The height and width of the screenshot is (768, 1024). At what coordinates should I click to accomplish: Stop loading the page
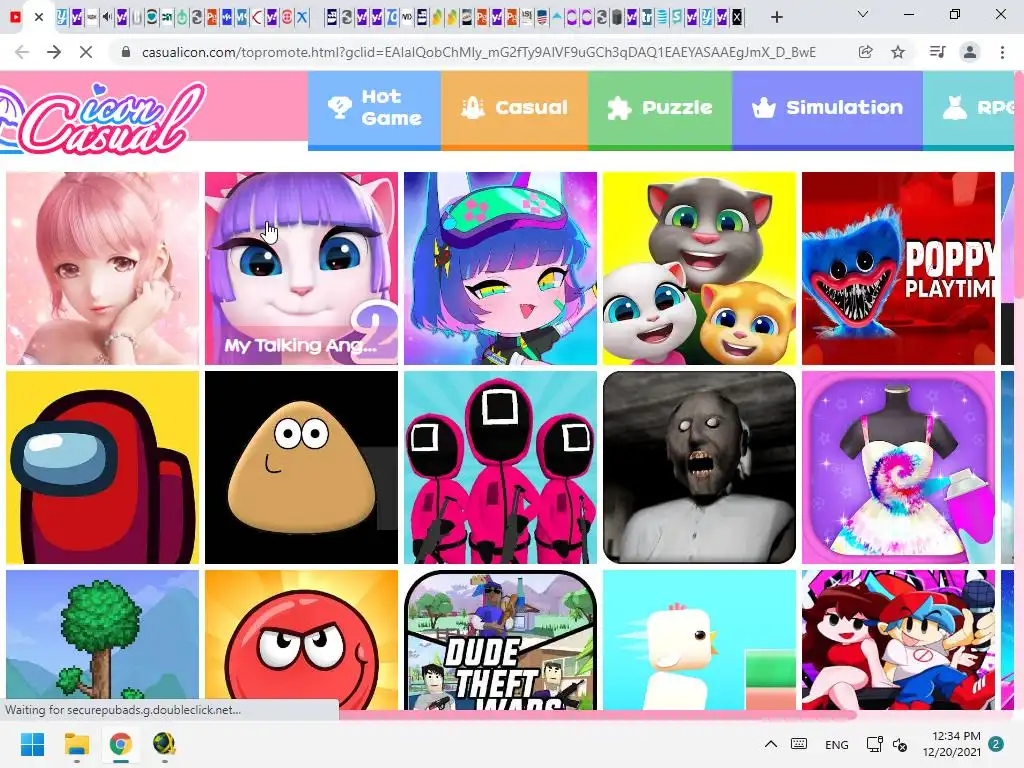click(86, 52)
